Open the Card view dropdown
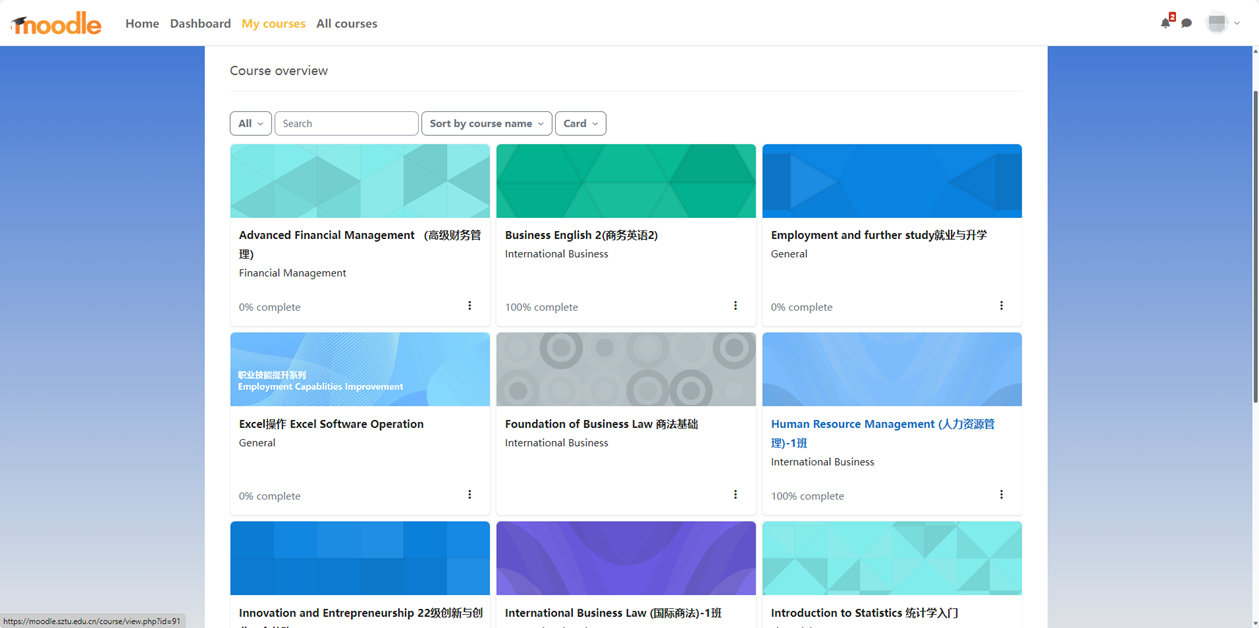This screenshot has height=628, width=1259. pyautogui.click(x=580, y=124)
